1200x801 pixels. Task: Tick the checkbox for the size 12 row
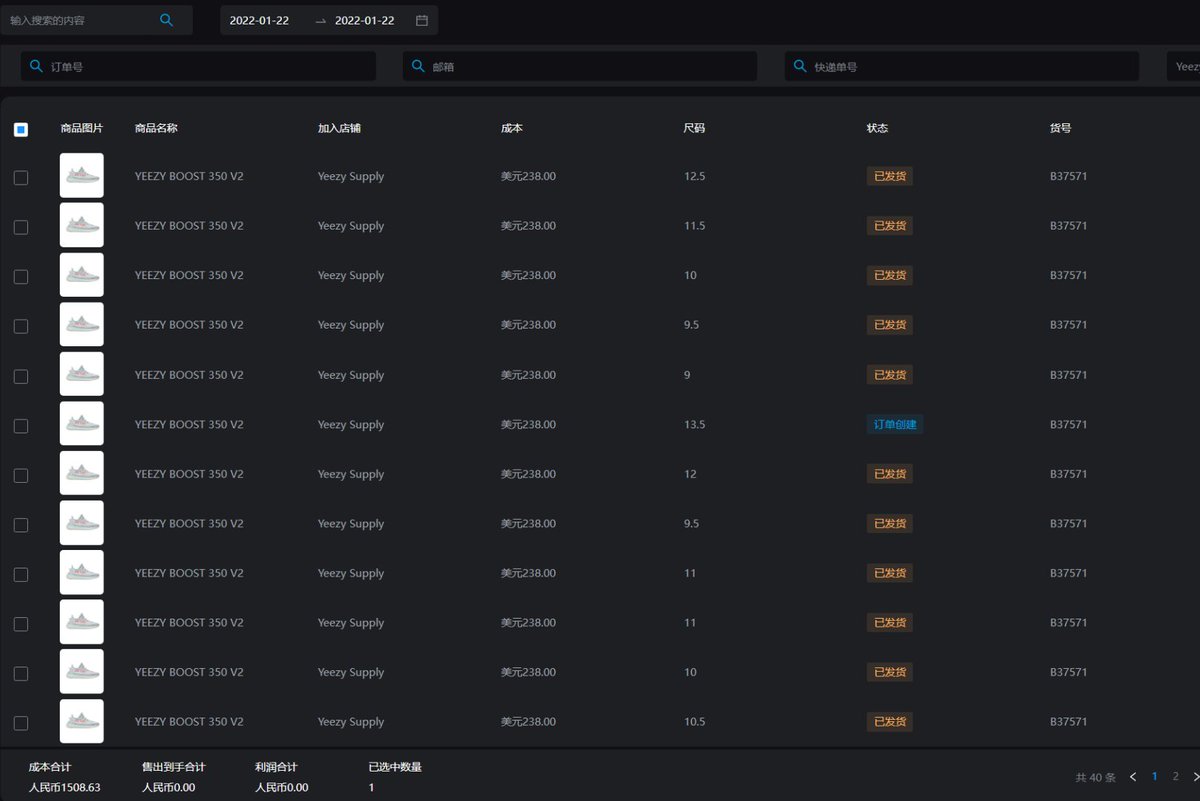point(21,475)
